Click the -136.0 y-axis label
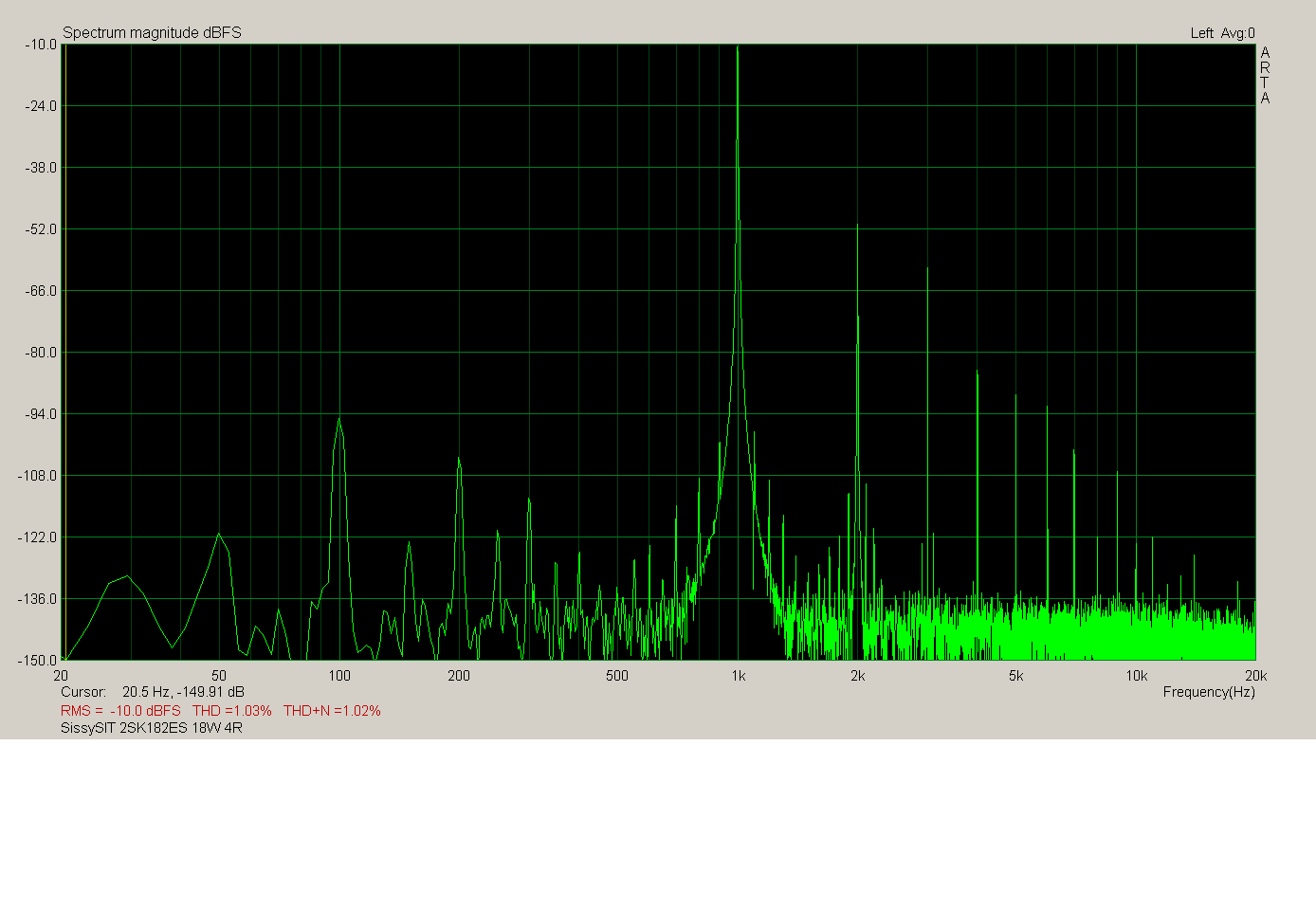This screenshot has width=1316, height=910. tap(37, 599)
